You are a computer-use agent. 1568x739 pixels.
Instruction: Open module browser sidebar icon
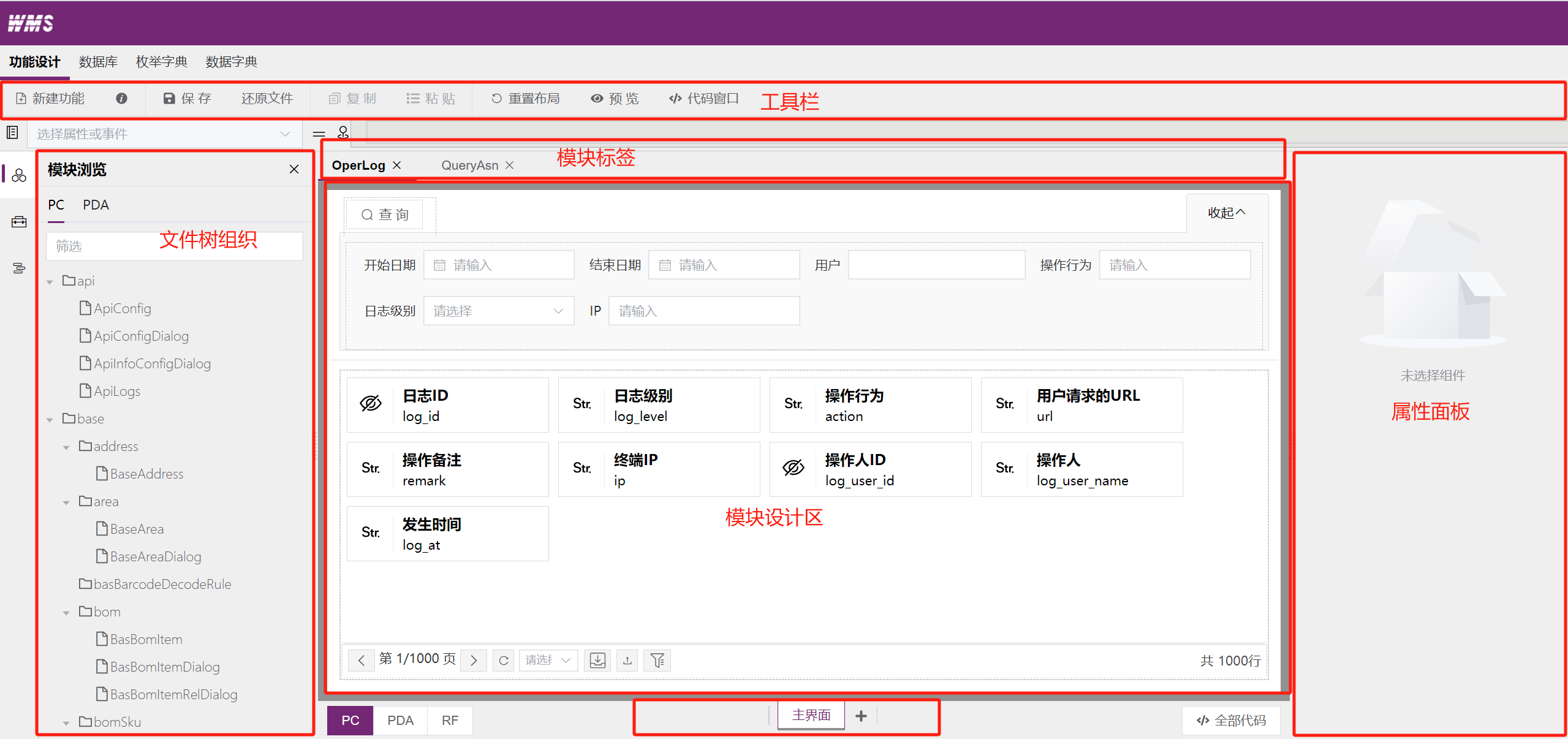(x=19, y=176)
